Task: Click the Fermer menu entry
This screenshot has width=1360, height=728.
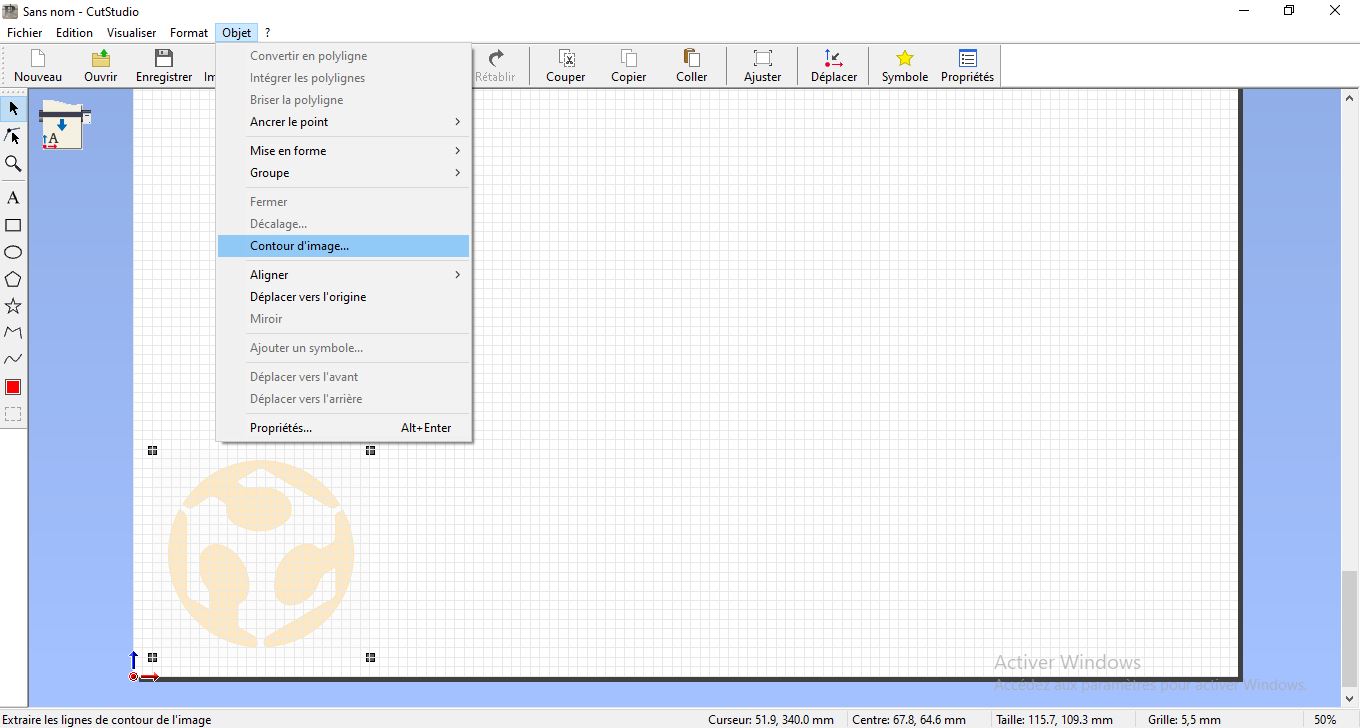Action: 343,202
